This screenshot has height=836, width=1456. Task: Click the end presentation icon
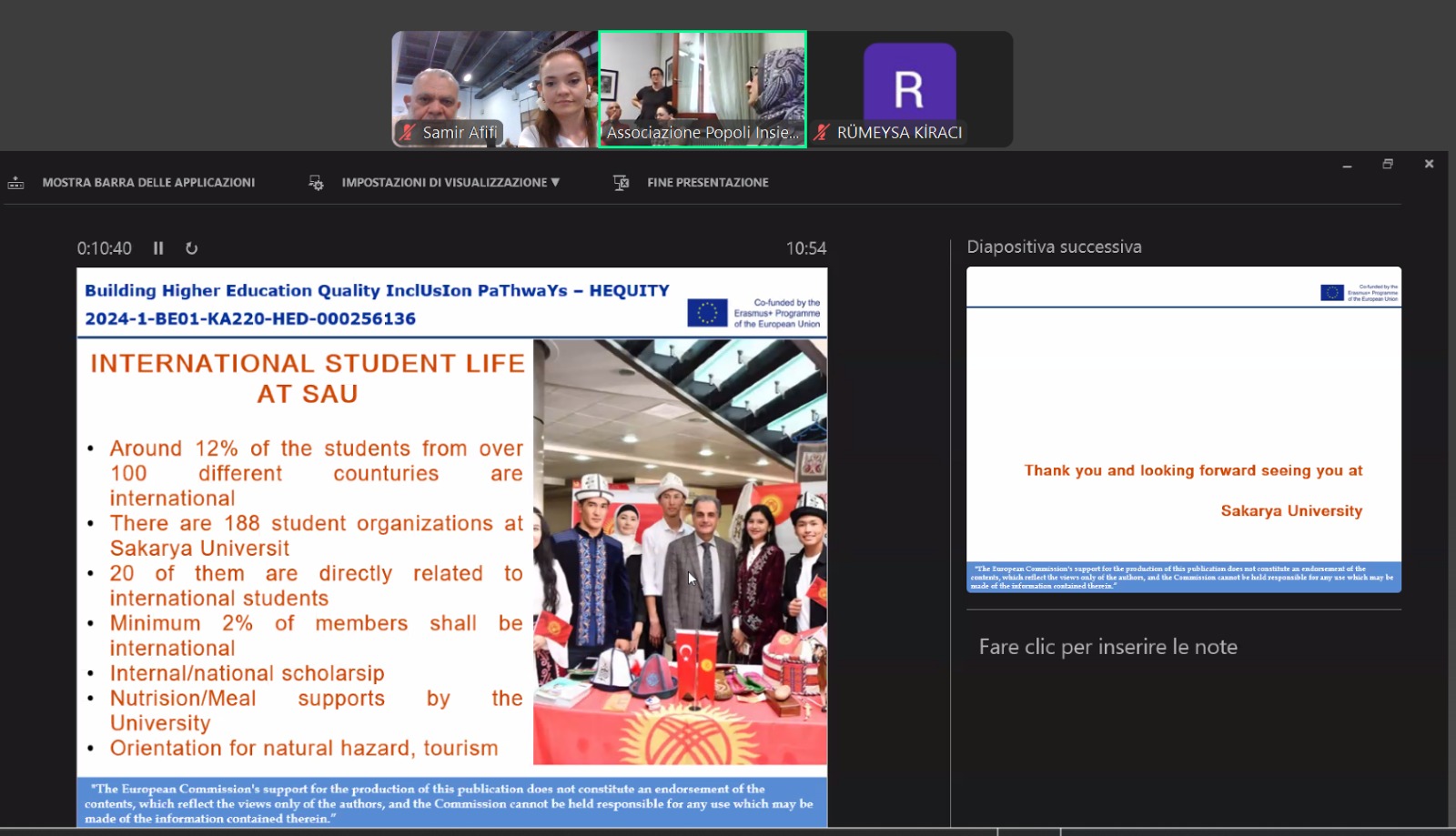point(621,183)
